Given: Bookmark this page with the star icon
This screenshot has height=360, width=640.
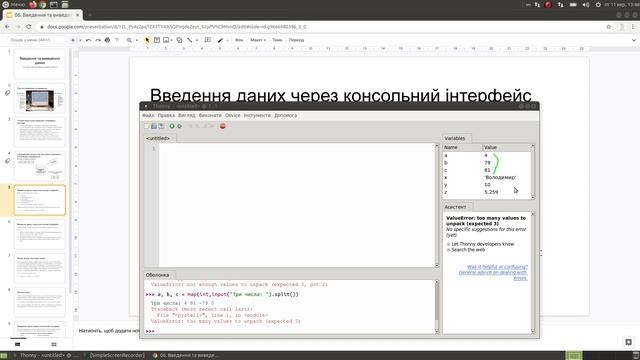Looking at the screenshot, I should 609,27.
